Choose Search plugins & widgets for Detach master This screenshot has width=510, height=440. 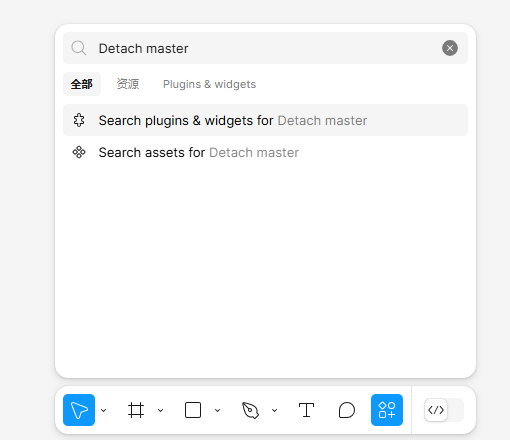click(x=265, y=120)
